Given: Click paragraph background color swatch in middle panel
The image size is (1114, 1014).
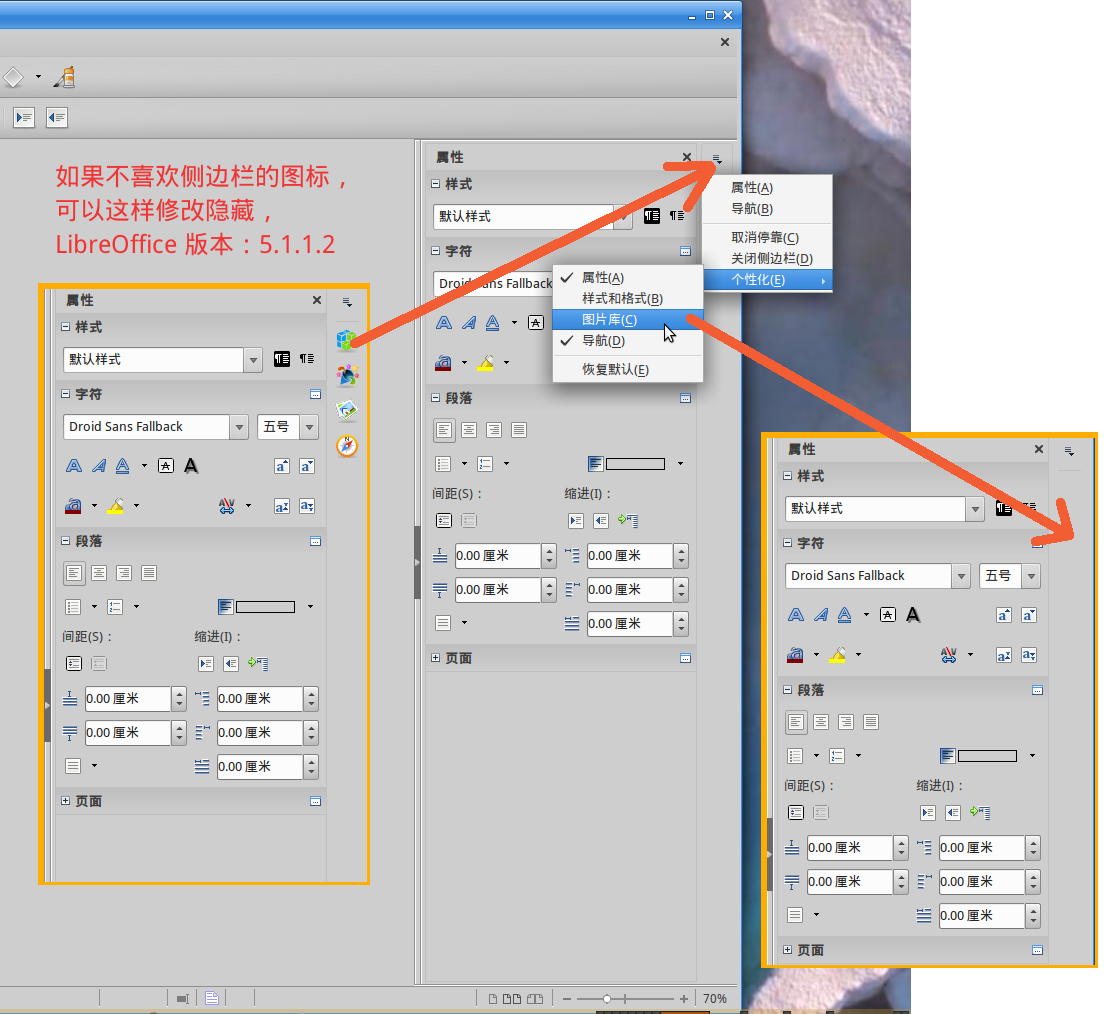Looking at the screenshot, I should pyautogui.click(x=627, y=464).
